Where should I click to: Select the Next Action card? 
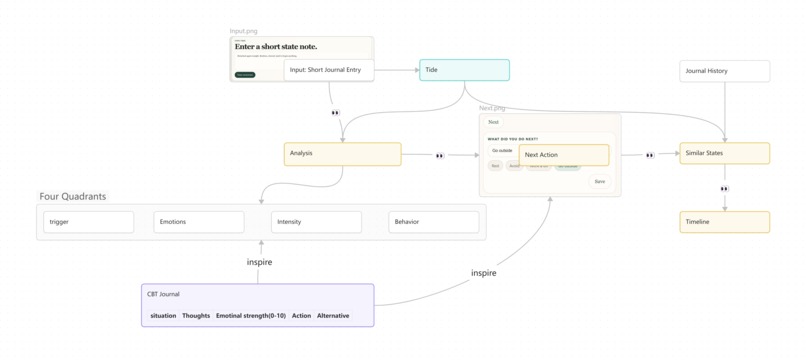click(564, 155)
